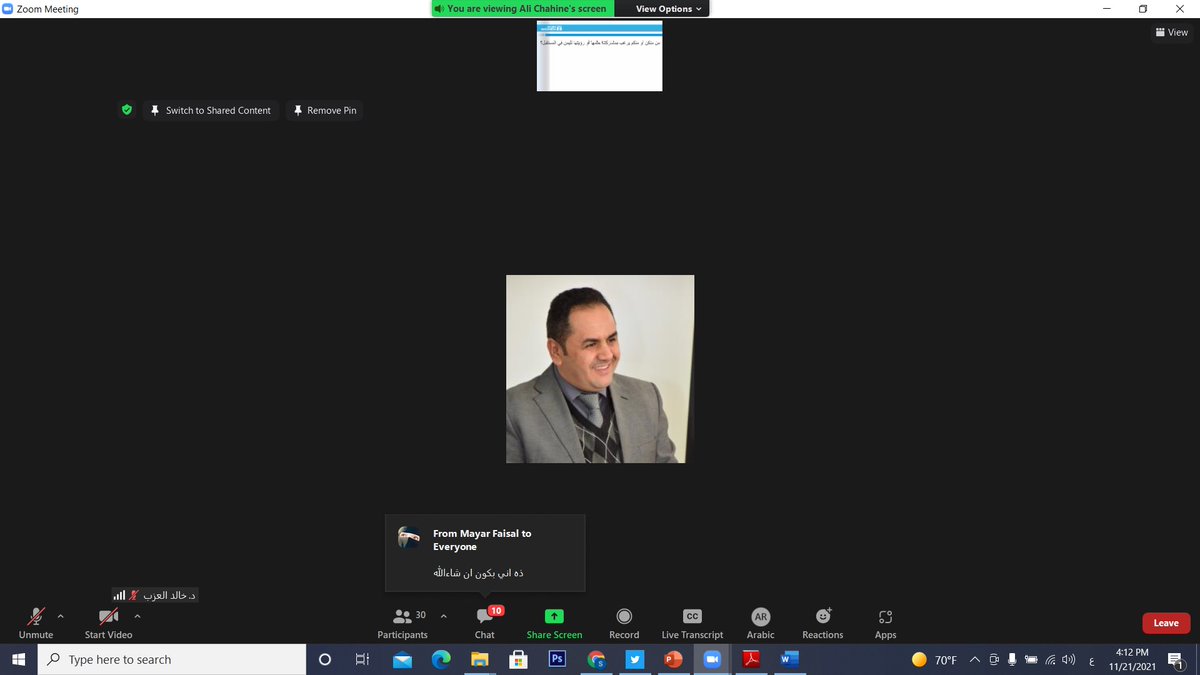Click the green encryption shield icon

[126, 110]
